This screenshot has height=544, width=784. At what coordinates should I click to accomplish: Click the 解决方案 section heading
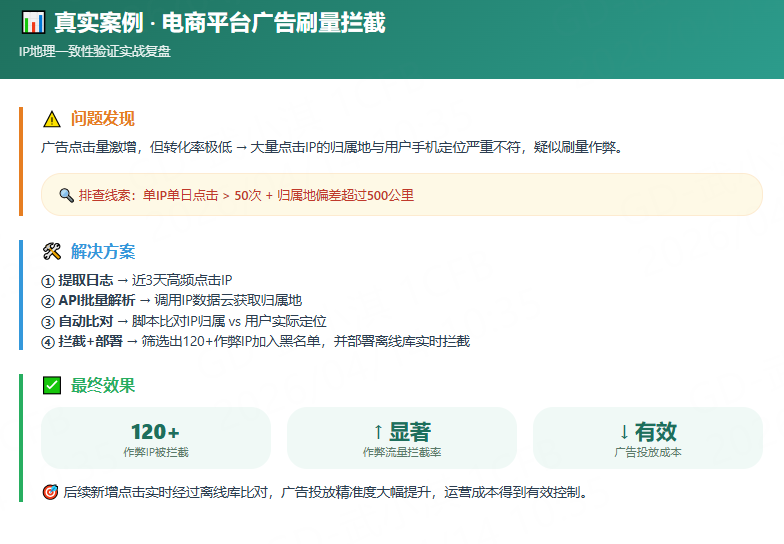102,252
